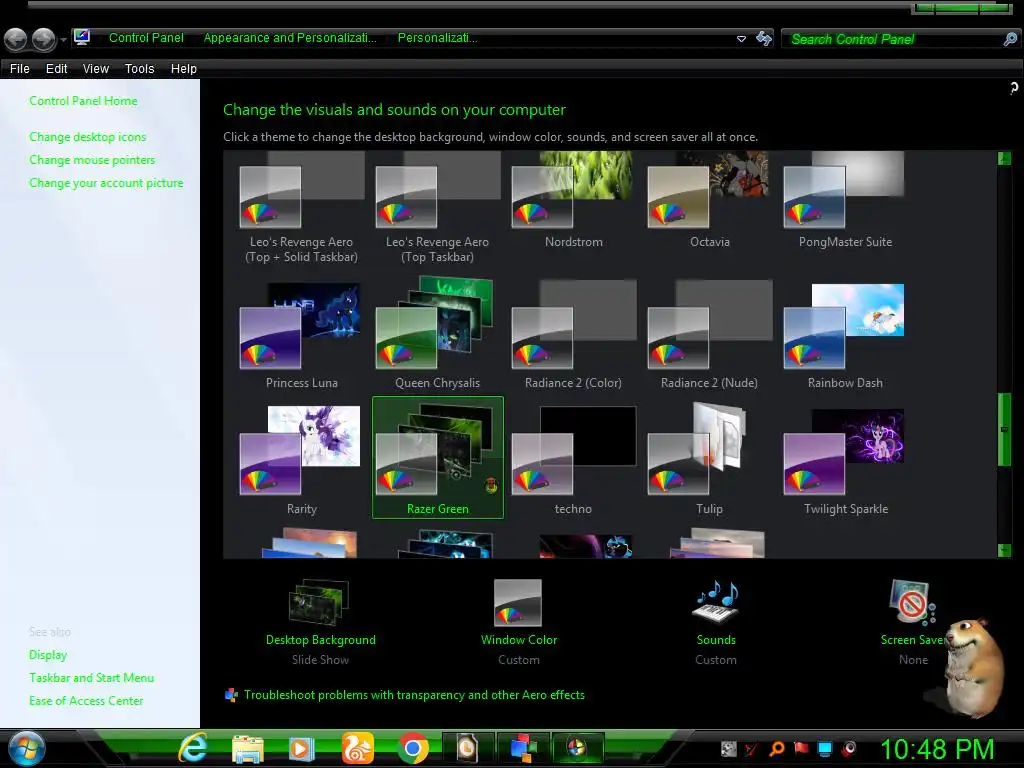This screenshot has height=768, width=1024.
Task: Apply the techno theme
Action: click(x=573, y=460)
